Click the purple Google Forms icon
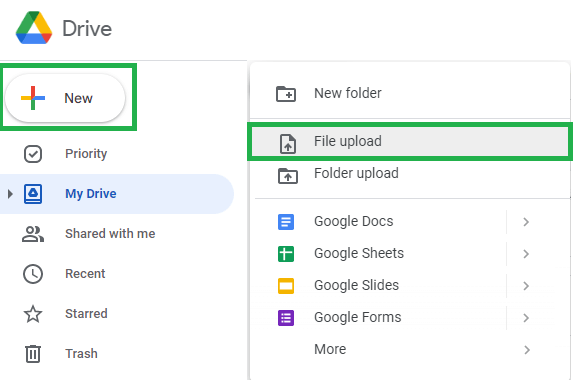This screenshot has width=578, height=380. pyautogui.click(x=286, y=318)
